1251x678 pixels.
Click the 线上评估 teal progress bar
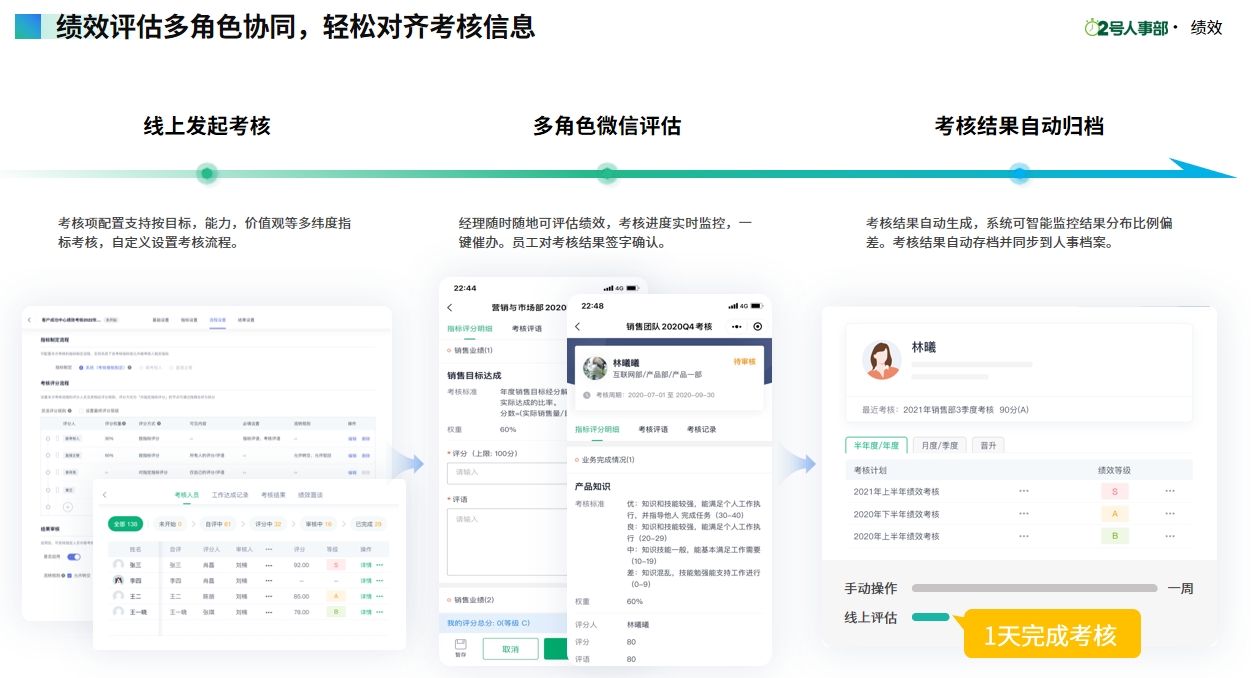pyautogui.click(x=931, y=617)
